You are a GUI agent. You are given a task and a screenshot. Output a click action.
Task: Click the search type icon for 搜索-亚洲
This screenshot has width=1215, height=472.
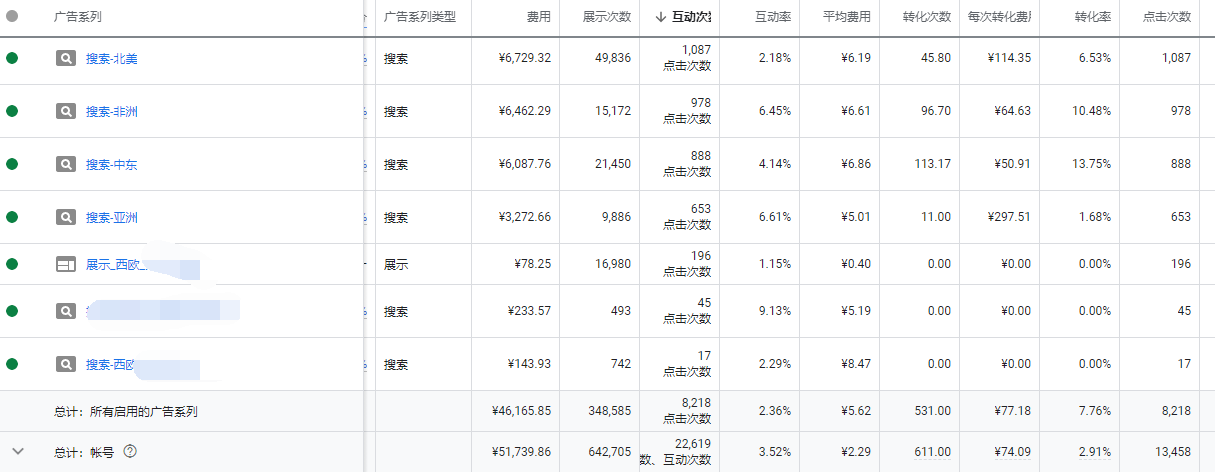pyautogui.click(x=65, y=217)
